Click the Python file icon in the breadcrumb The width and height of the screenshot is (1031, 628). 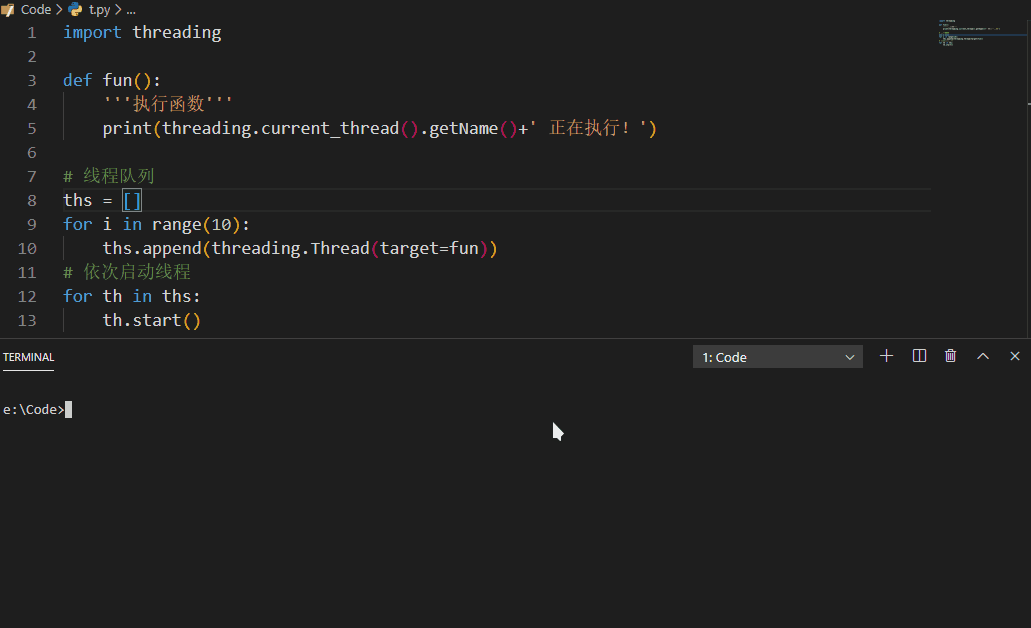pos(74,9)
